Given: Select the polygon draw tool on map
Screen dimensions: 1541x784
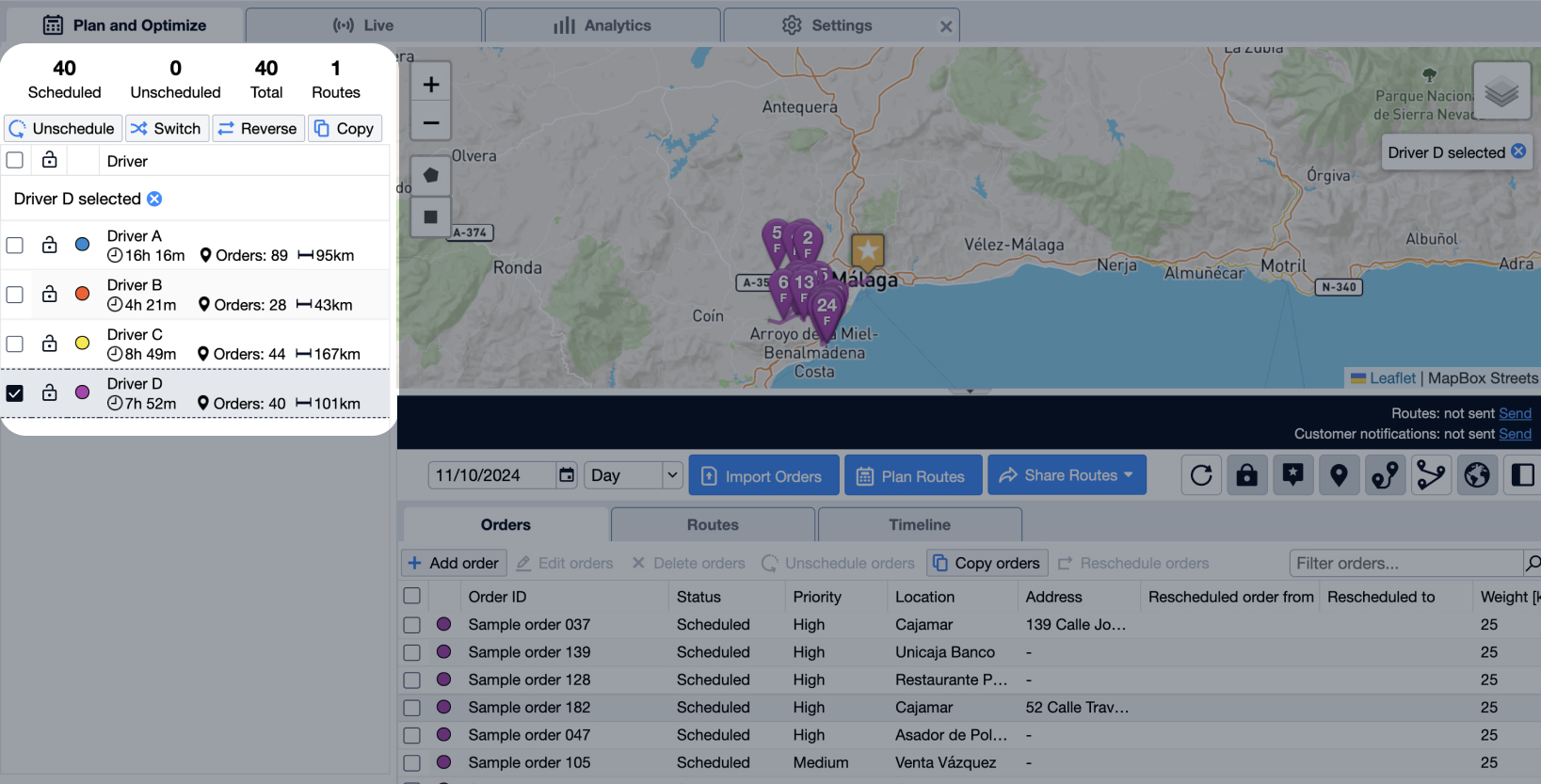Looking at the screenshot, I should click(x=431, y=175).
